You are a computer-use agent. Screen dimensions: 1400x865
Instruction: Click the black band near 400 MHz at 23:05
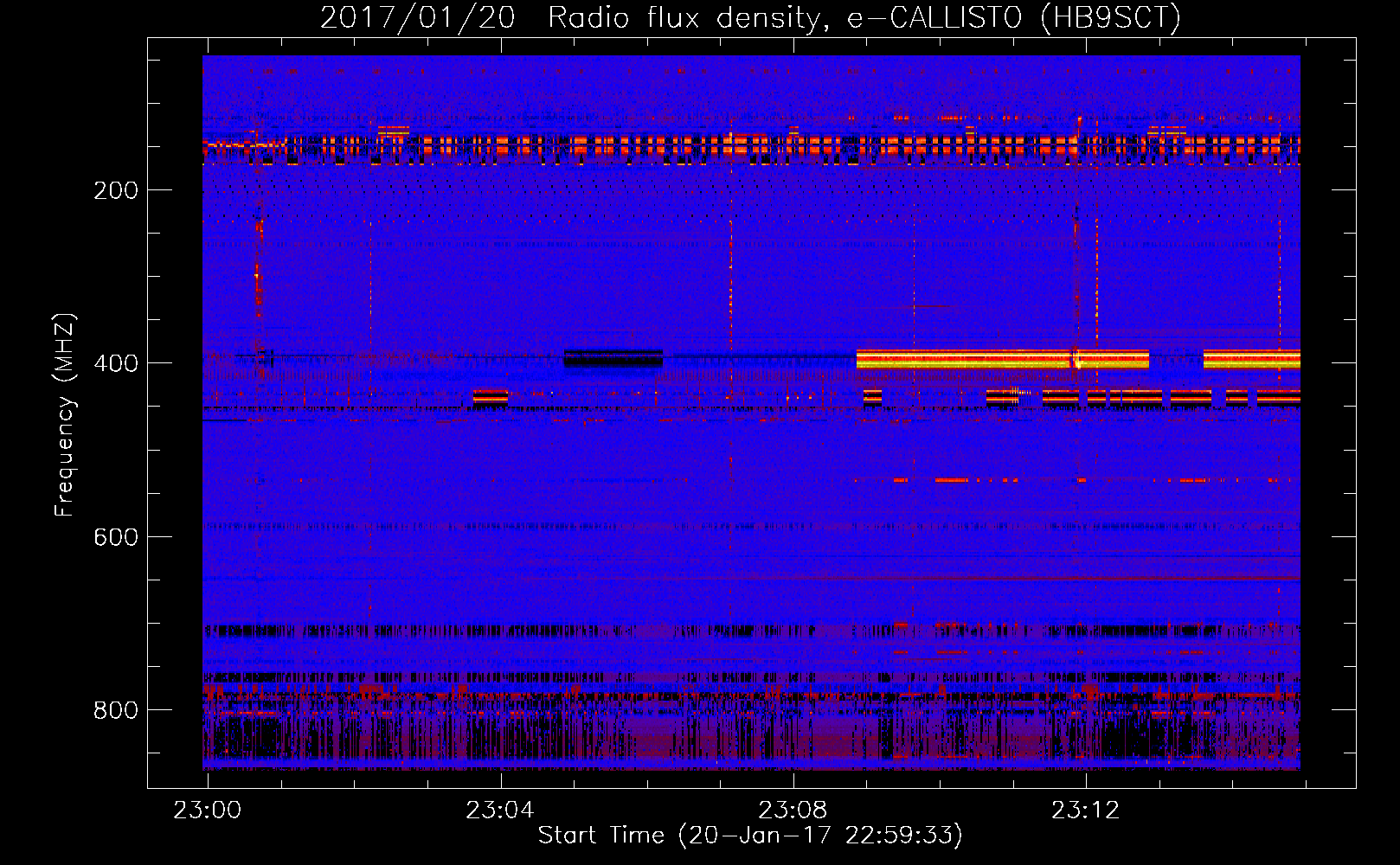coord(613,358)
